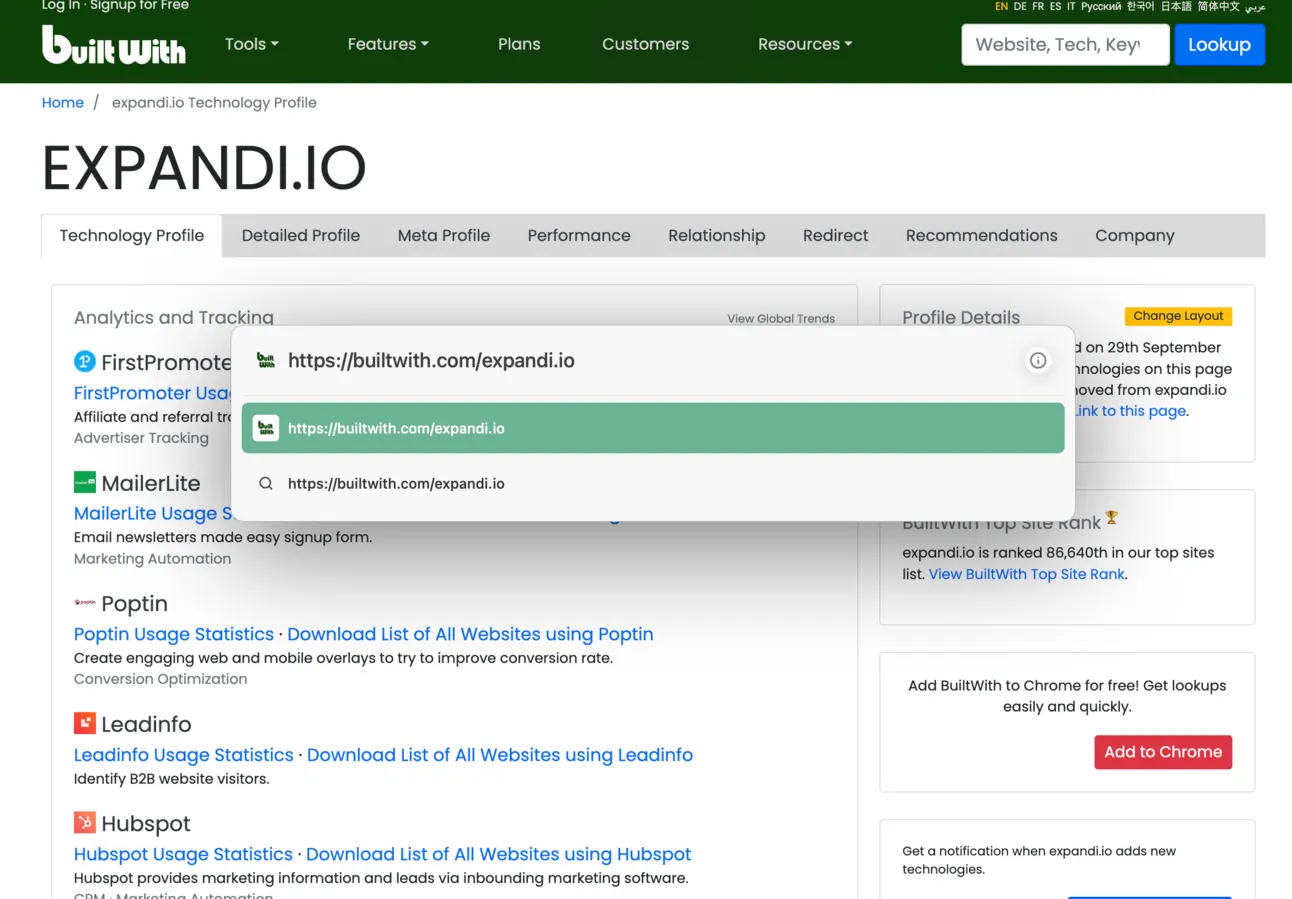
Task: Click the BuiltWith favicon in highlighted suggestion
Action: [265, 428]
